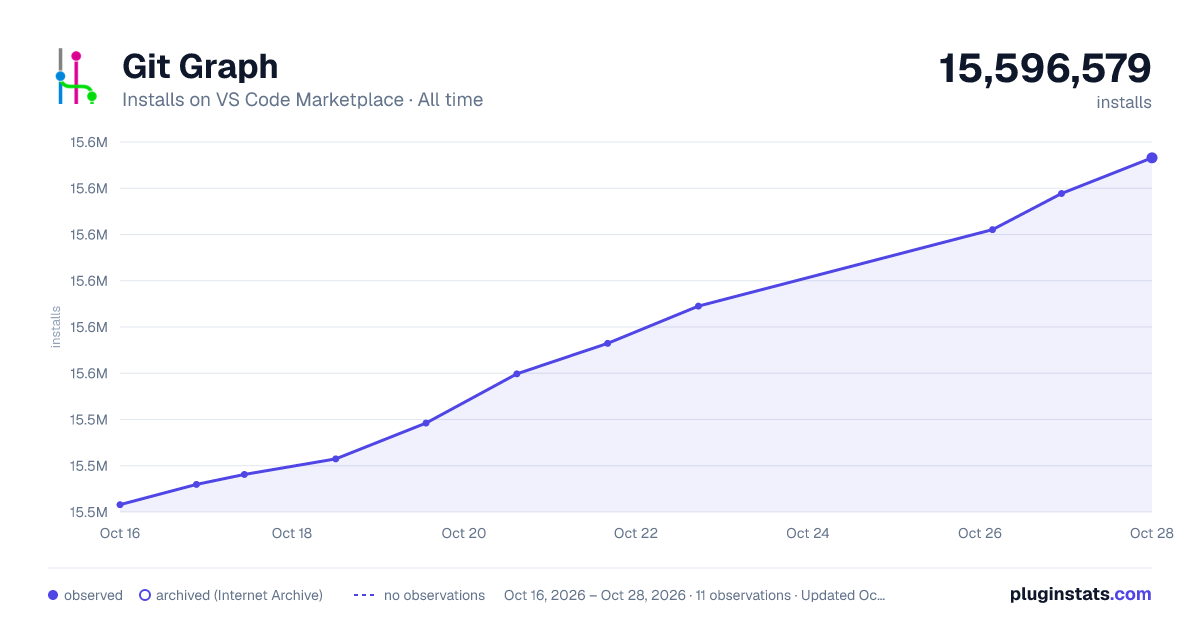Click the Oct 20 axis label
This screenshot has height=630, width=1200.
point(464,533)
